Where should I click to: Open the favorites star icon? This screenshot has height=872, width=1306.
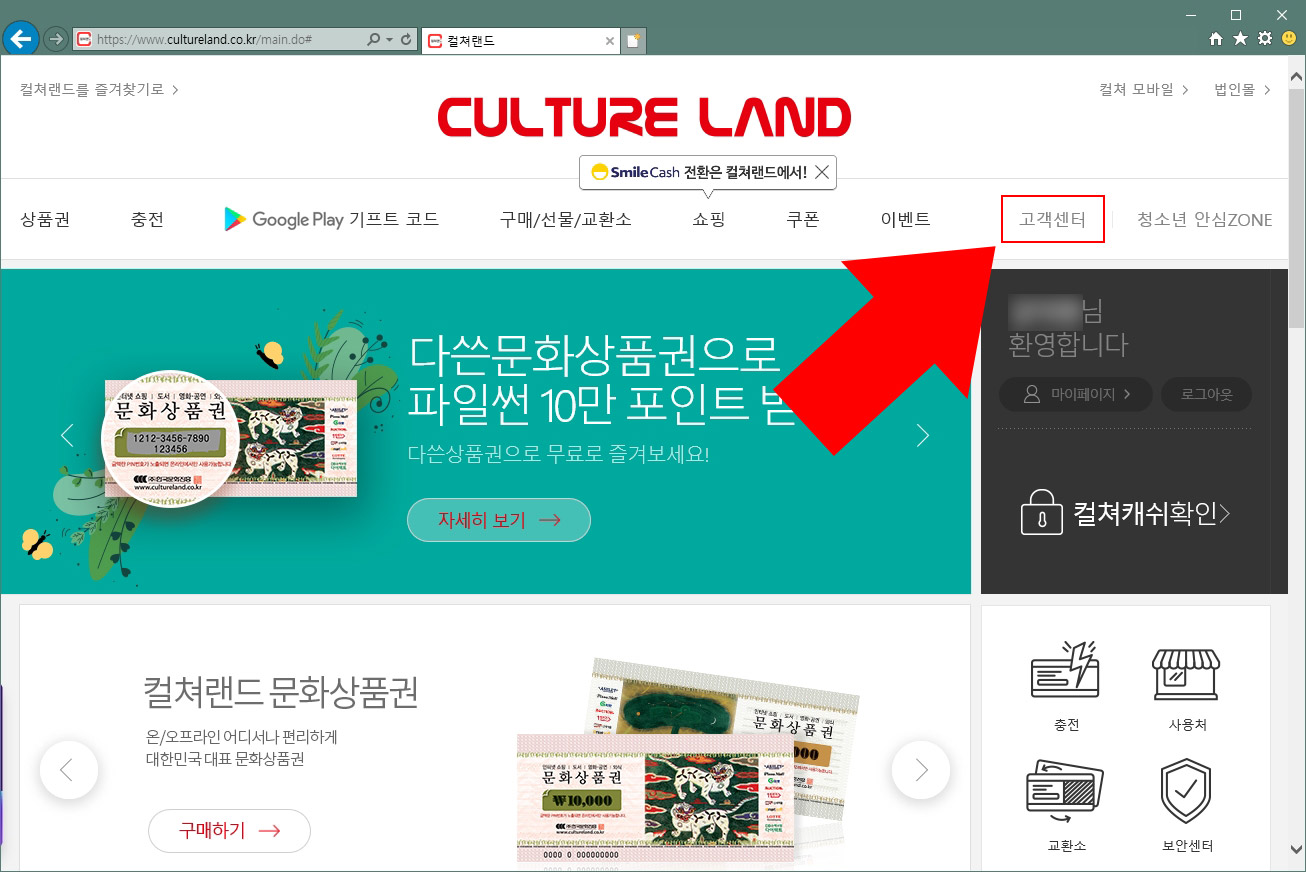[1240, 39]
